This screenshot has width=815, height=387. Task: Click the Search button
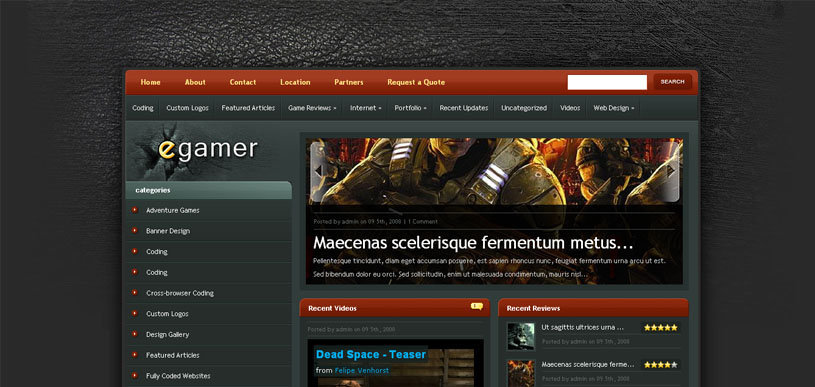(673, 82)
